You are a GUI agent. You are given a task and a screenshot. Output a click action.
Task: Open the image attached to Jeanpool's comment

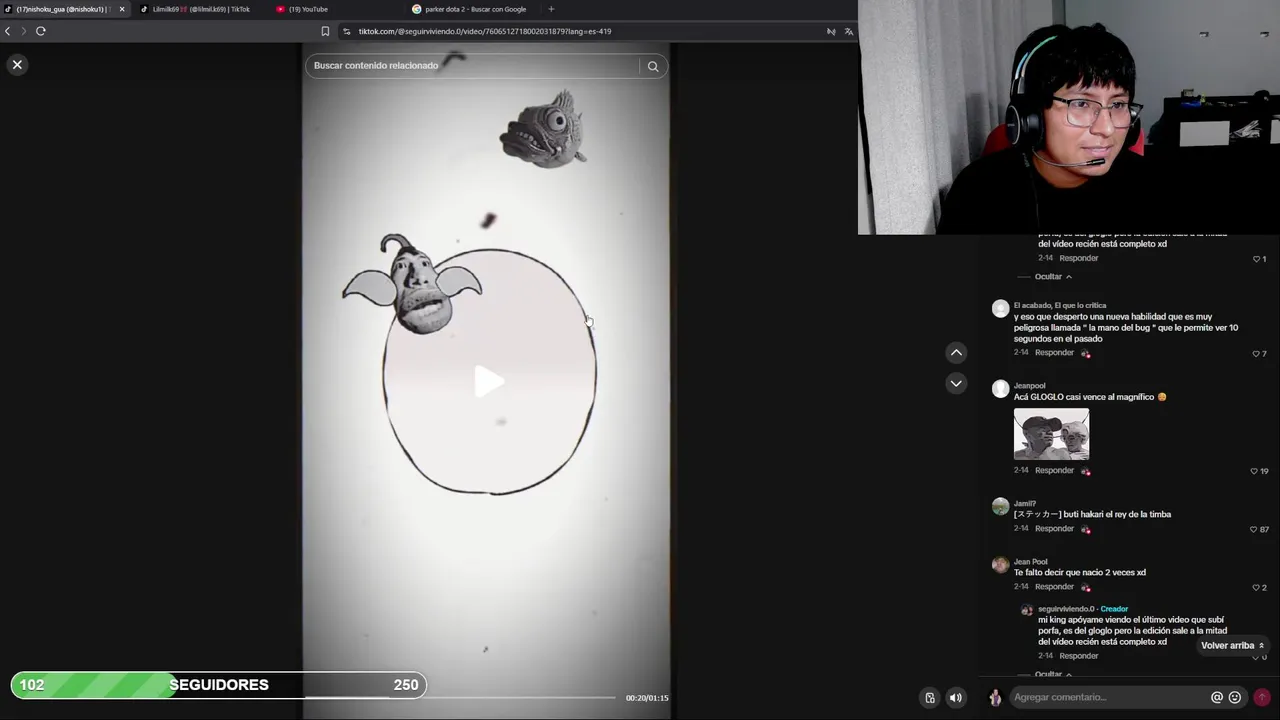click(x=1051, y=434)
